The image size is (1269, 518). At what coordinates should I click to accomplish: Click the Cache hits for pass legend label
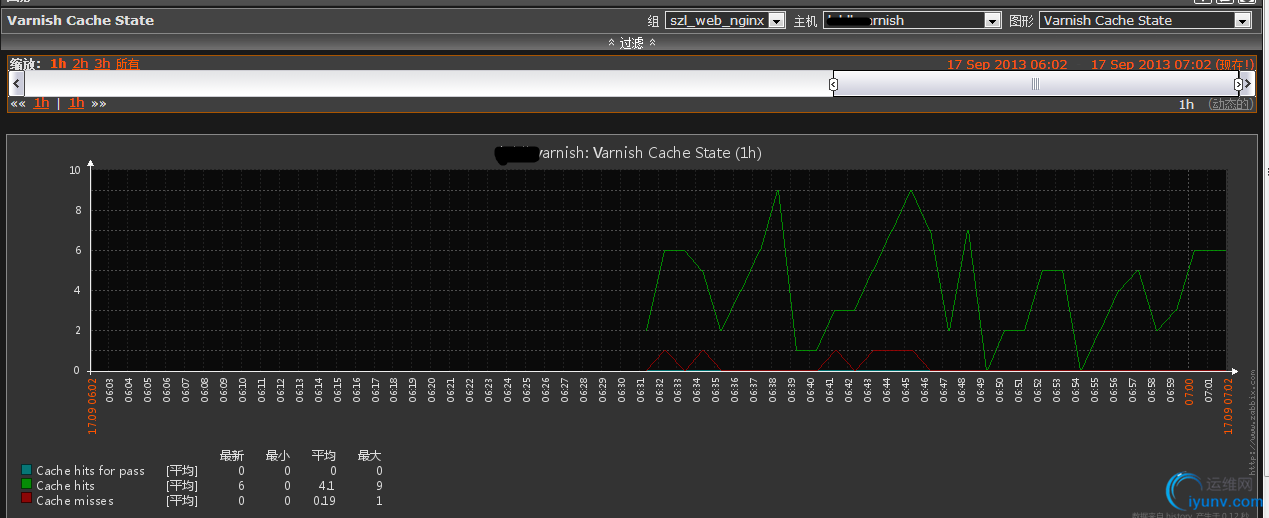click(x=90, y=470)
